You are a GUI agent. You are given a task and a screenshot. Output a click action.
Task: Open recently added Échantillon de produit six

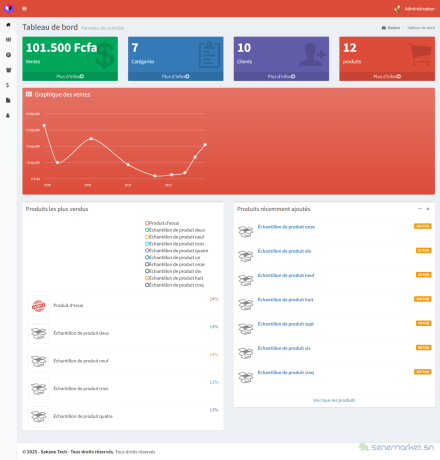[284, 348]
